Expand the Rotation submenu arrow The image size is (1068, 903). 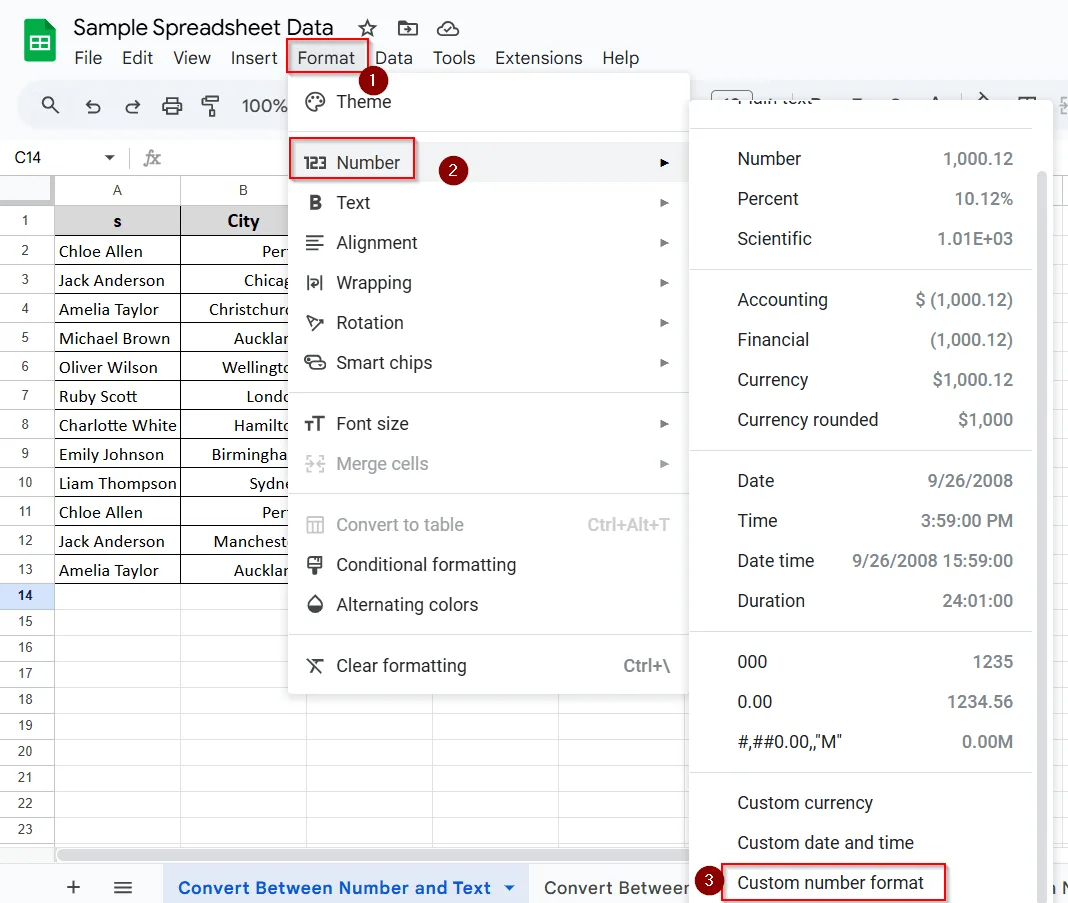click(x=664, y=323)
